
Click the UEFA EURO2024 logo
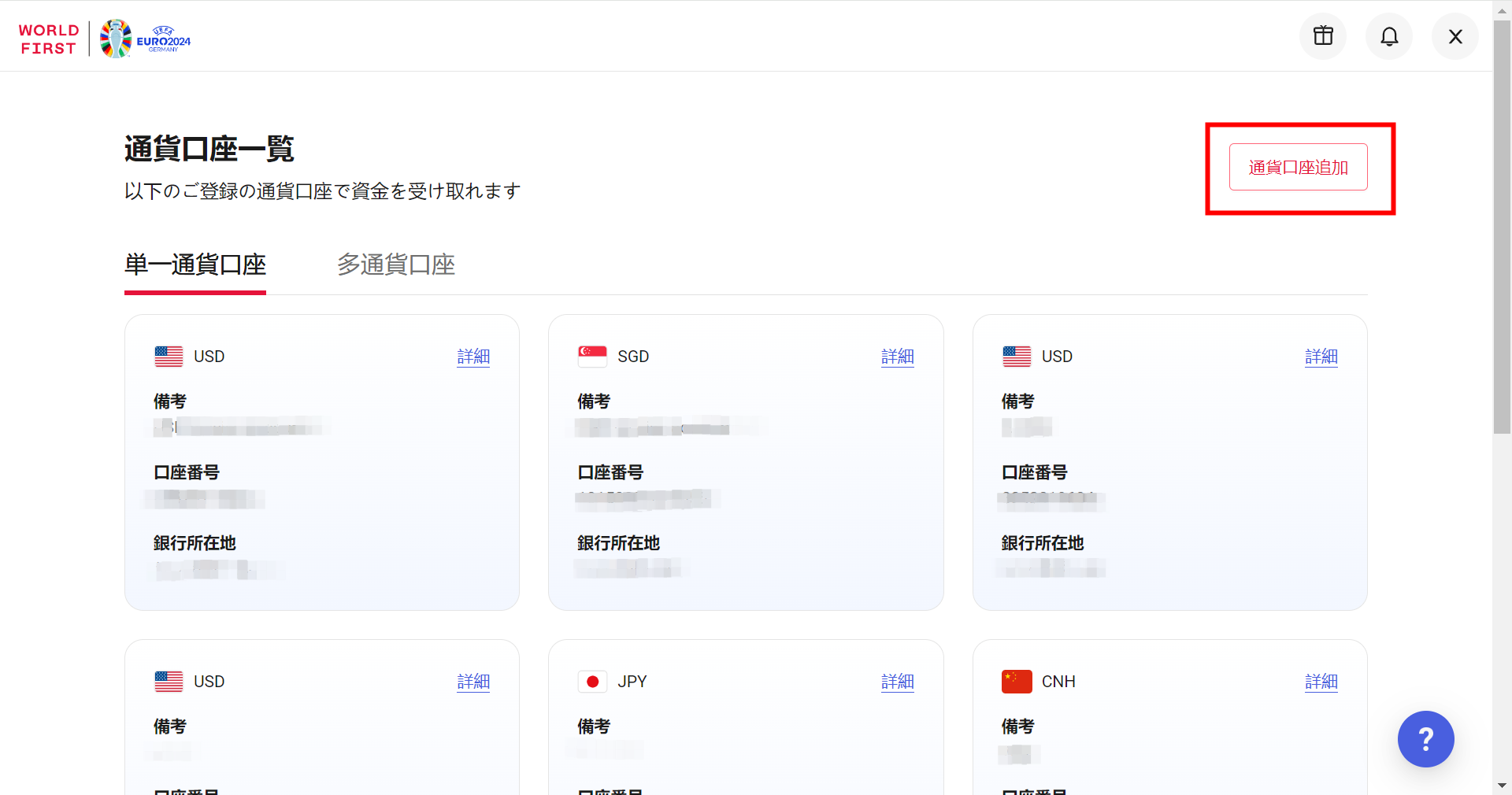(146, 39)
